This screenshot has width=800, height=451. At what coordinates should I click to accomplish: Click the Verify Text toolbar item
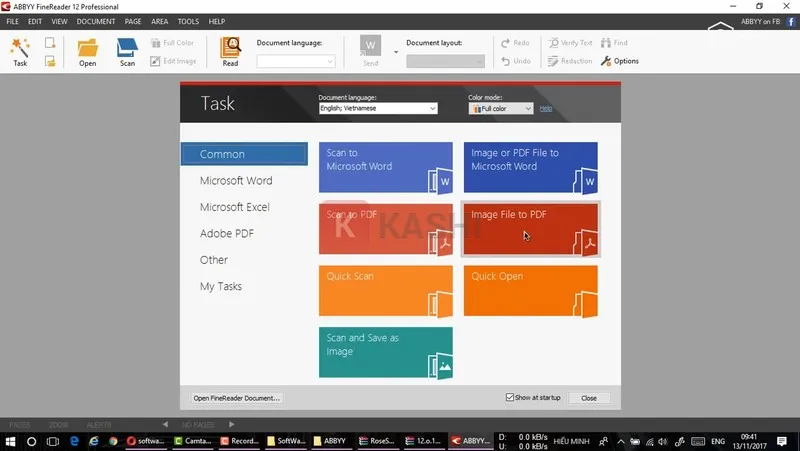tap(570, 43)
